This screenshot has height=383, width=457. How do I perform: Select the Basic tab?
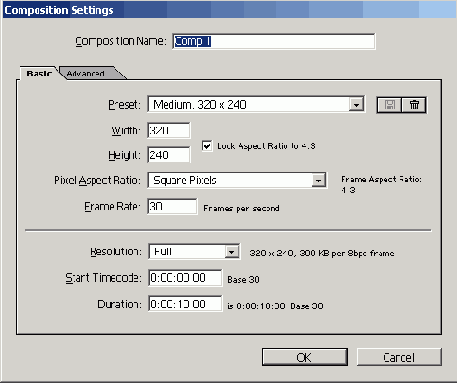tap(39, 73)
